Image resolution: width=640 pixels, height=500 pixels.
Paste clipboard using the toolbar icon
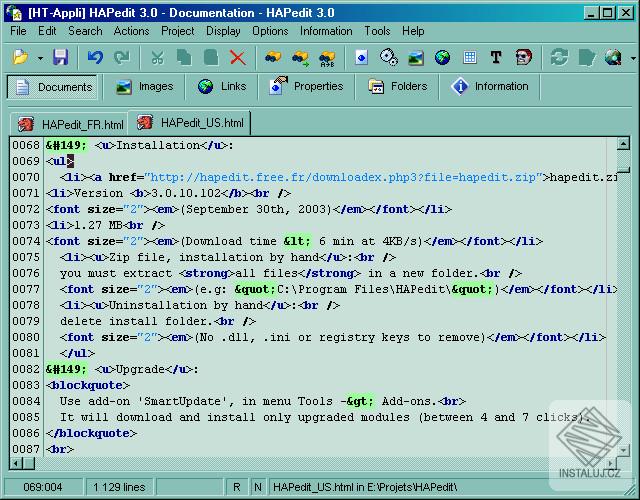(211, 58)
